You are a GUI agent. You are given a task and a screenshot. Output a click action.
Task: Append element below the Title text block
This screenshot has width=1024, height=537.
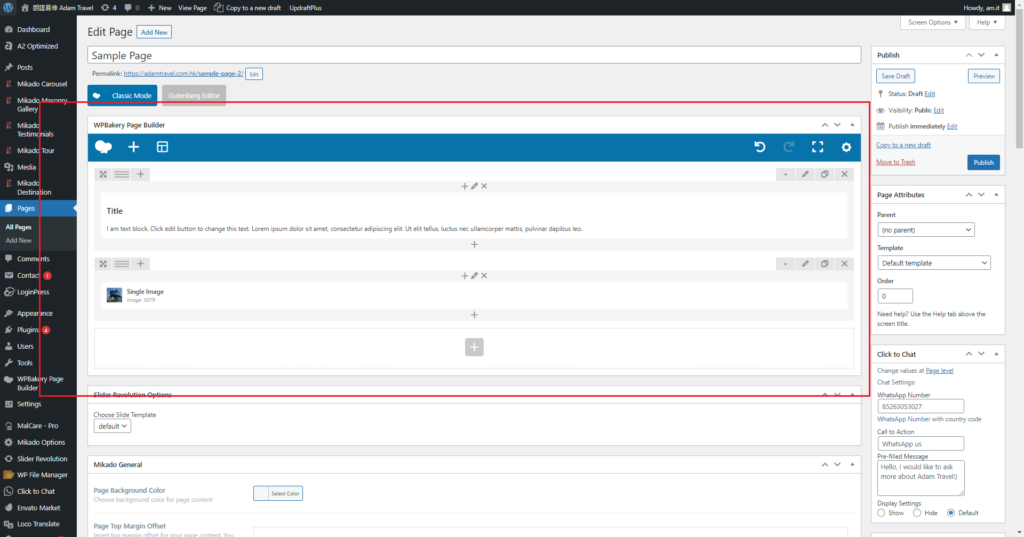pos(474,244)
